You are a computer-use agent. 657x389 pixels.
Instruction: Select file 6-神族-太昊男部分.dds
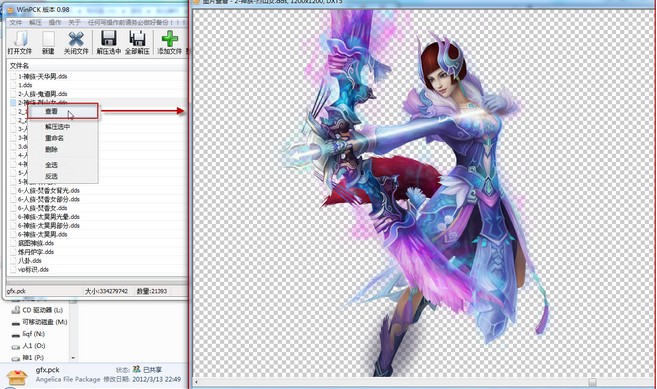(49, 226)
